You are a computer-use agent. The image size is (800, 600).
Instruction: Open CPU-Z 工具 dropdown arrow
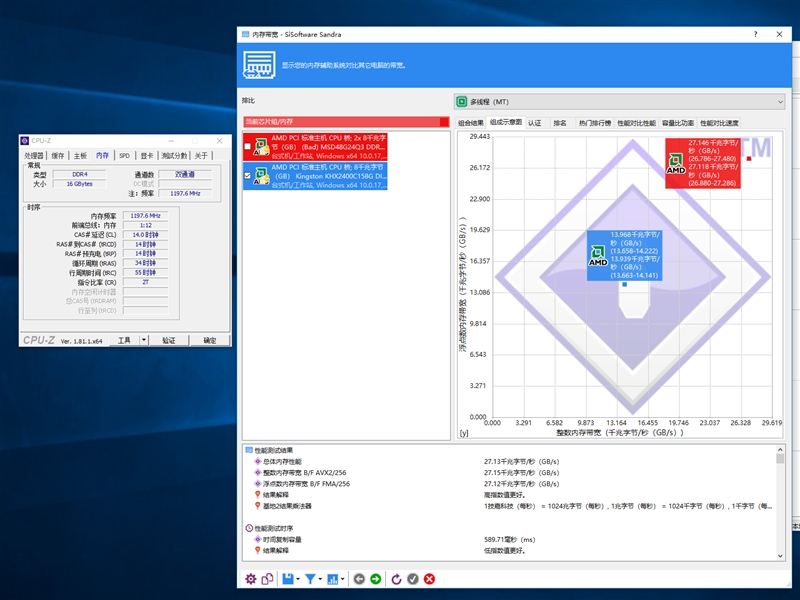(144, 340)
